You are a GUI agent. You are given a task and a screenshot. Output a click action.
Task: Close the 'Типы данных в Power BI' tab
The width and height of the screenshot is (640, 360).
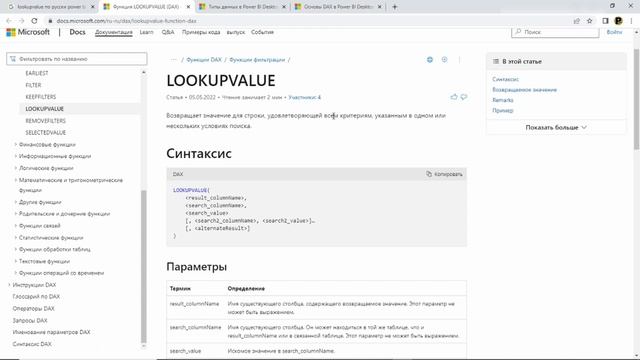point(284,7)
